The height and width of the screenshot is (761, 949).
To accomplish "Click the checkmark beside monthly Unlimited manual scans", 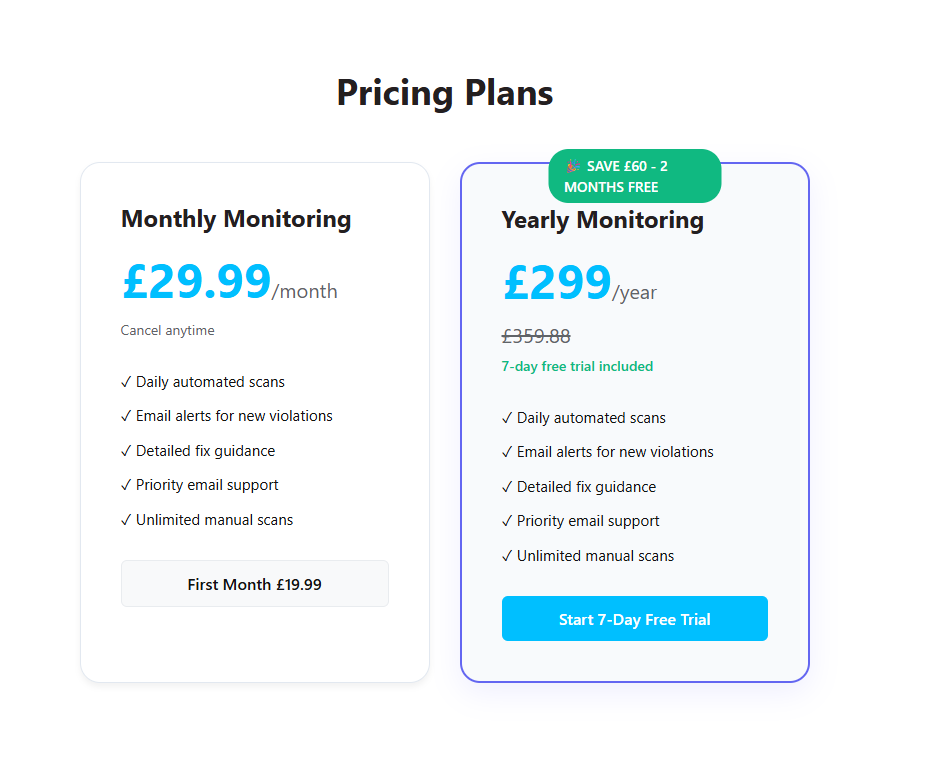I will [x=126, y=520].
